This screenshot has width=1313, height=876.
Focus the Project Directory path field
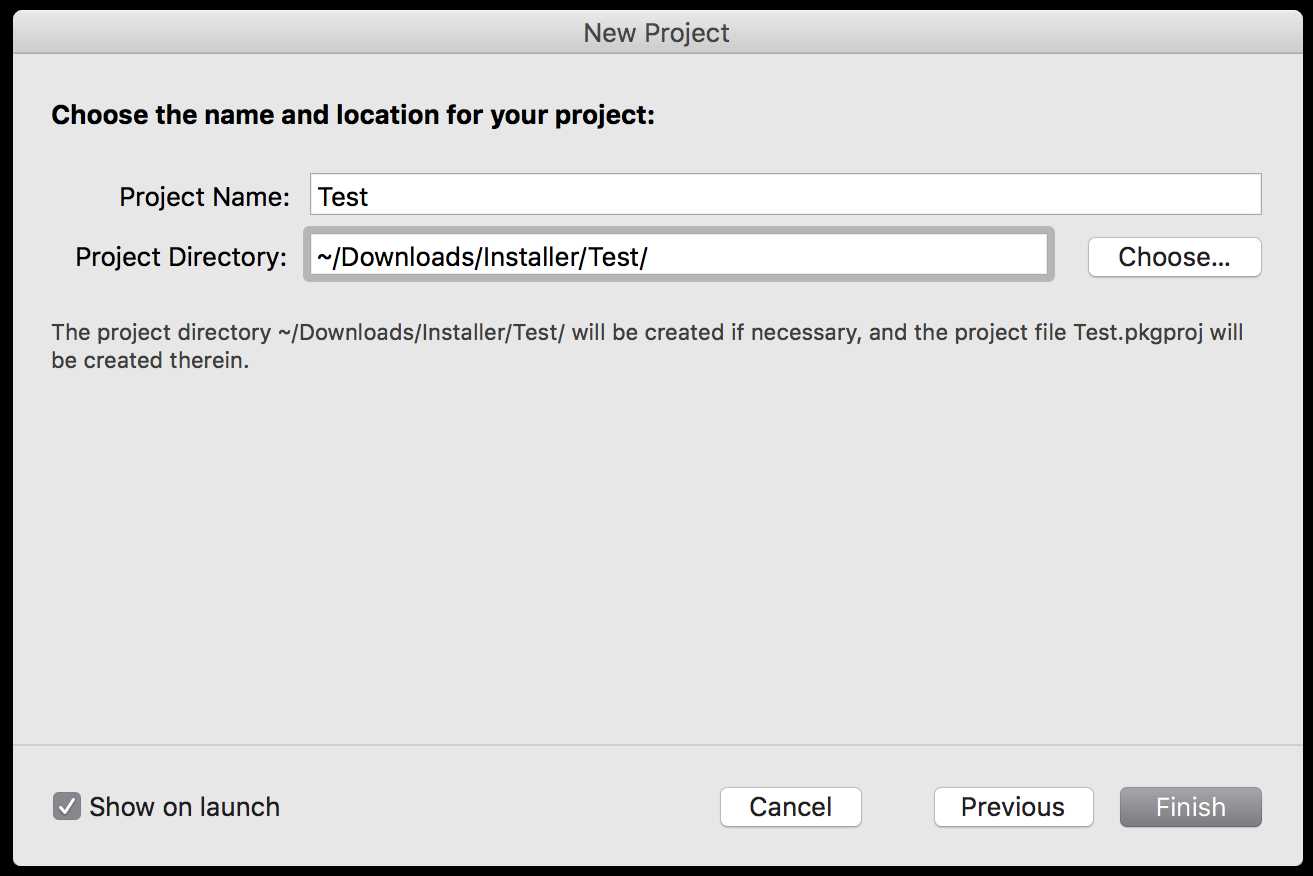679,256
